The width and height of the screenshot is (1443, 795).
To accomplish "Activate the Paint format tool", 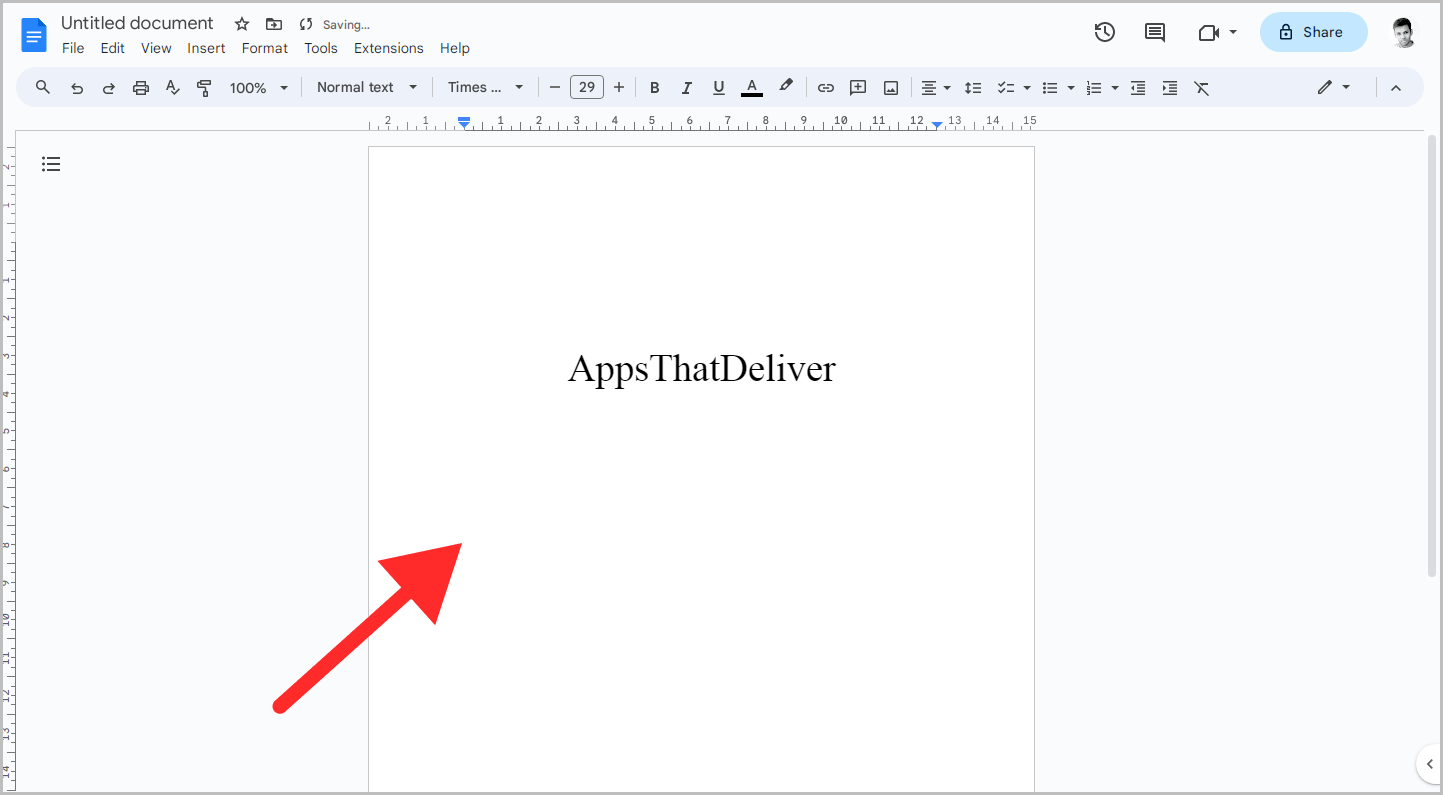I will pyautogui.click(x=204, y=87).
